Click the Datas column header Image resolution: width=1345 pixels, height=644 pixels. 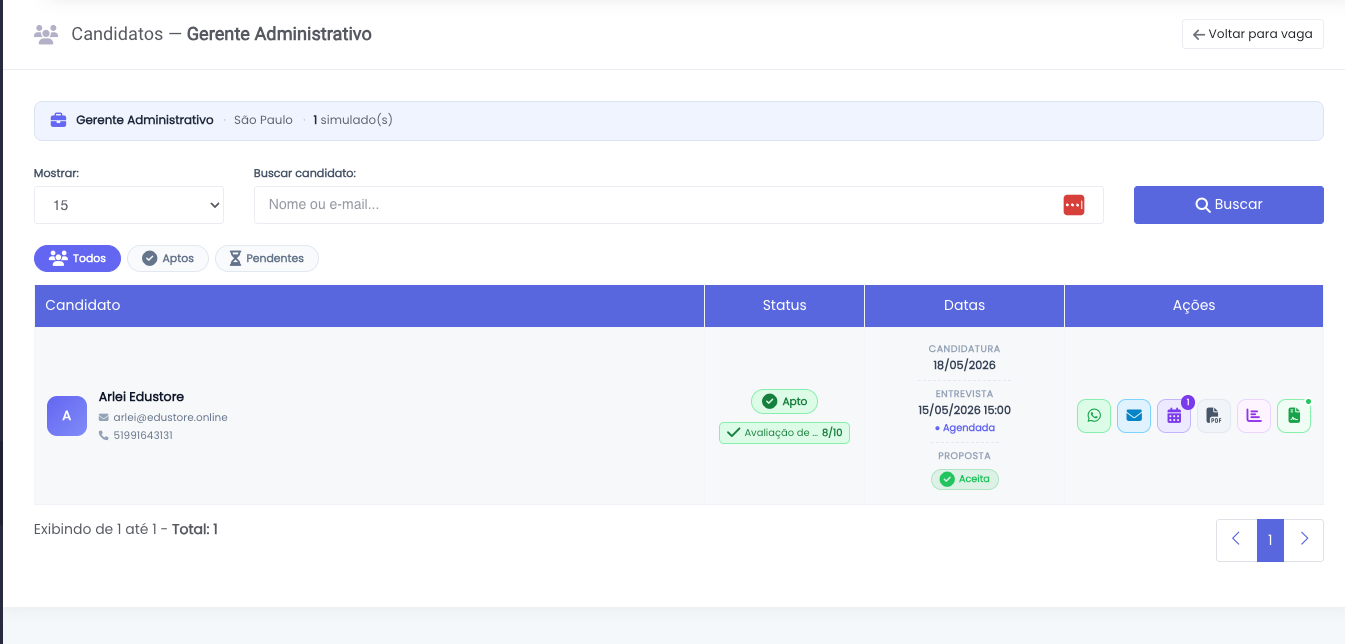click(965, 306)
